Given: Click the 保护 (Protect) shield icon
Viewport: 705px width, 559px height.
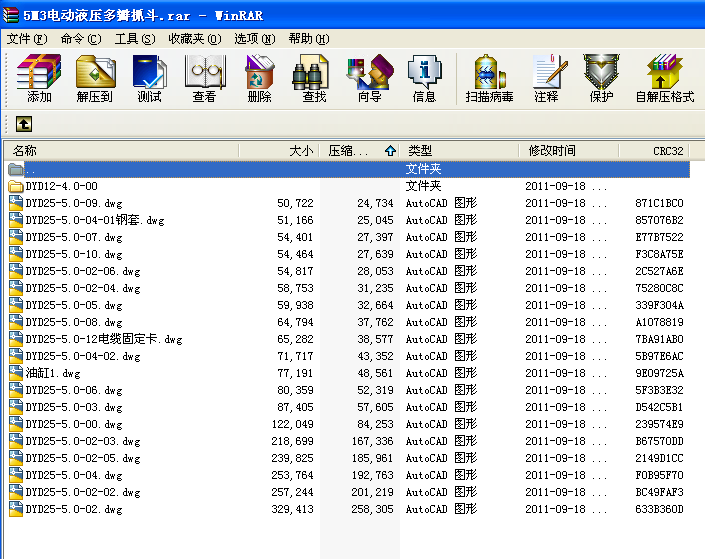Looking at the screenshot, I should (601, 77).
